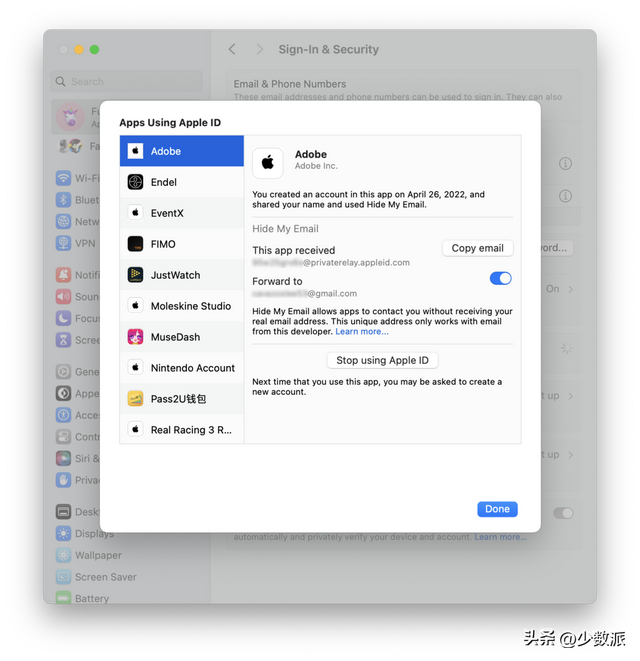The width and height of the screenshot is (640, 661).
Task: Click Stop using Apple ID button
Action: coord(382,360)
